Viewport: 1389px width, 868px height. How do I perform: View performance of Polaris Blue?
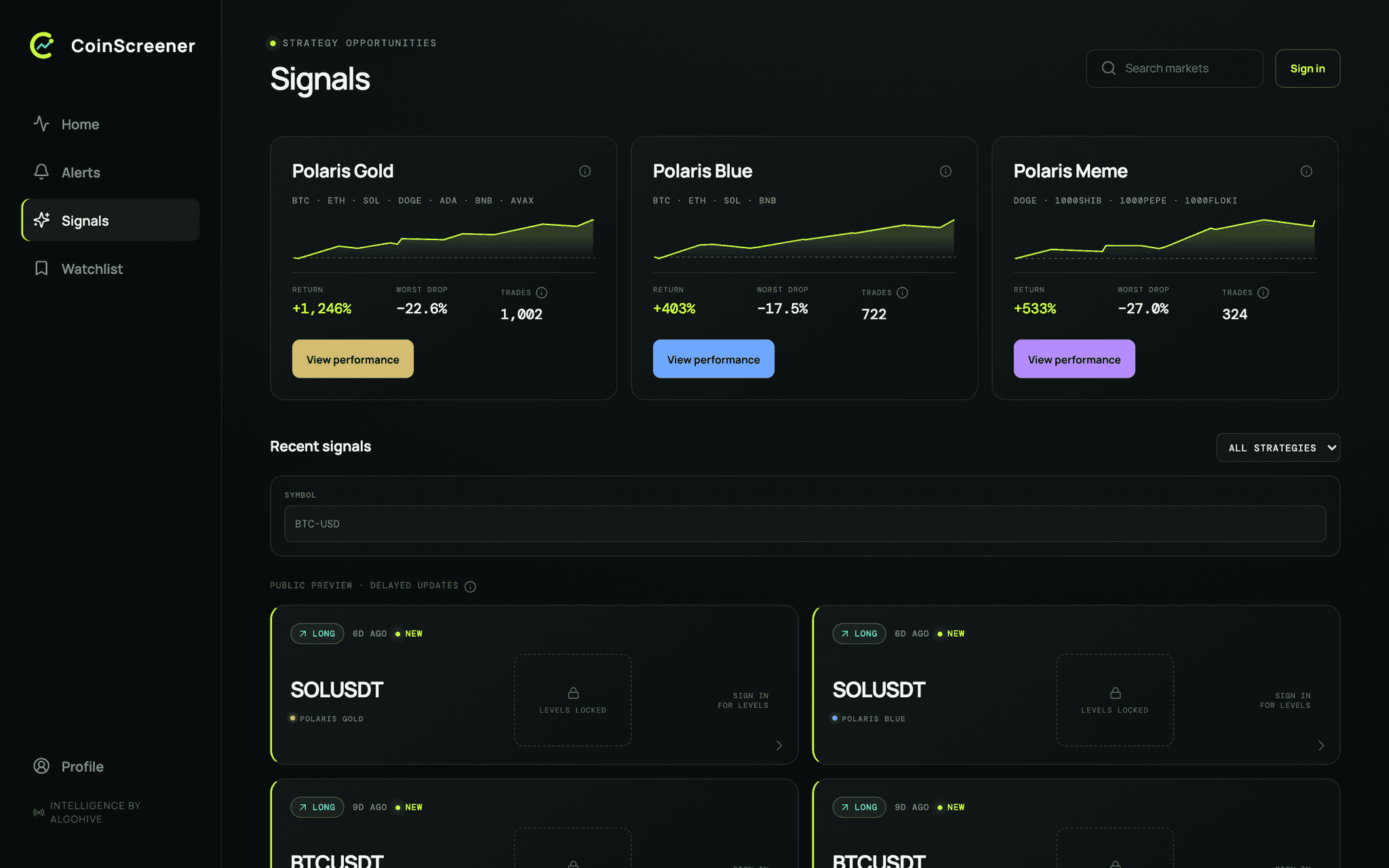tap(713, 359)
